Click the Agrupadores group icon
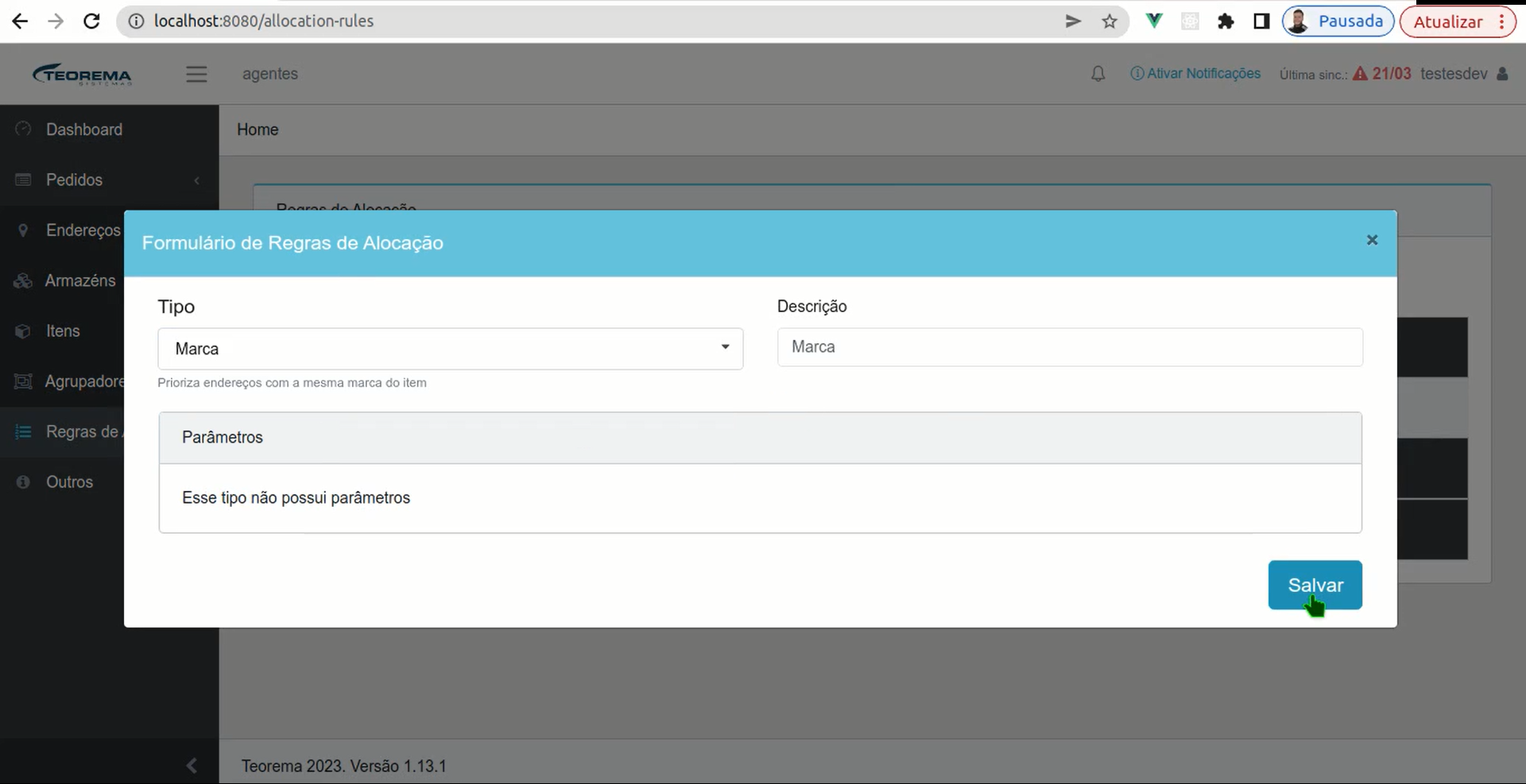 23,381
